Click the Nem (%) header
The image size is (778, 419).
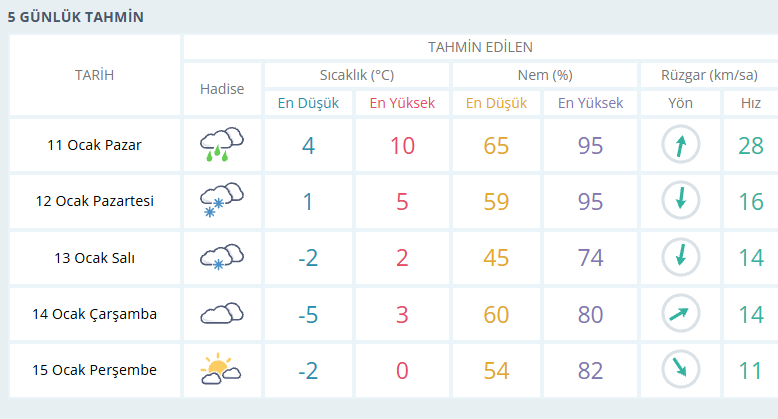click(545, 75)
